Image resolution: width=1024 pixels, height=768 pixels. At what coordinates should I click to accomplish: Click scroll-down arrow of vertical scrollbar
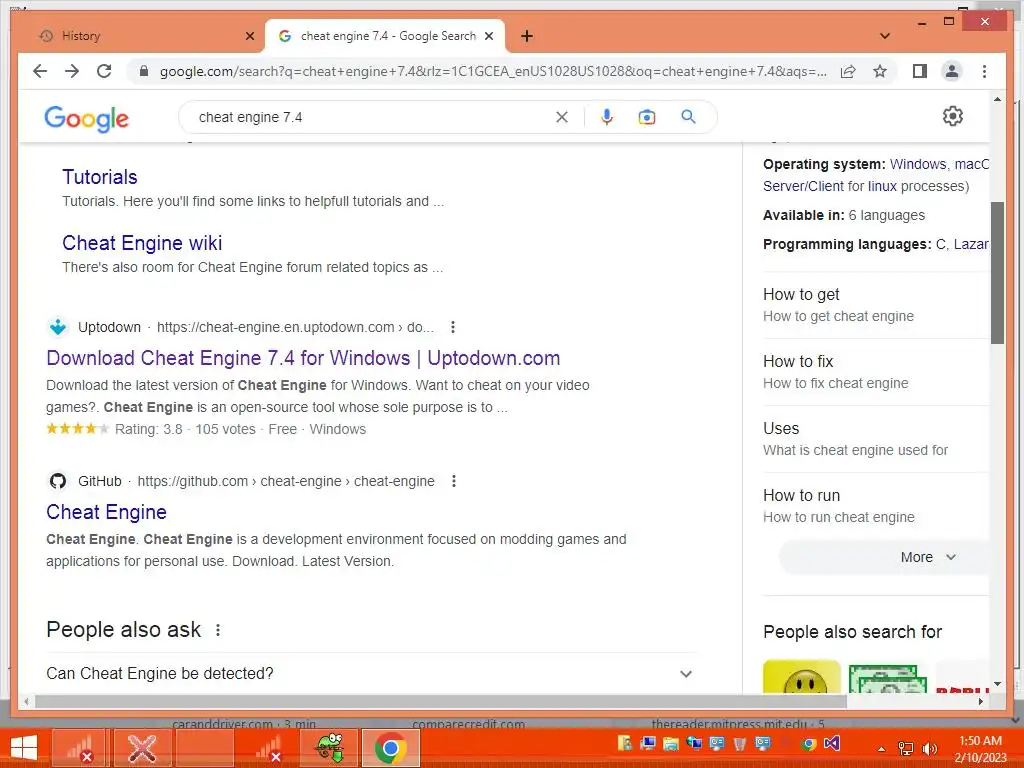pos(997,684)
